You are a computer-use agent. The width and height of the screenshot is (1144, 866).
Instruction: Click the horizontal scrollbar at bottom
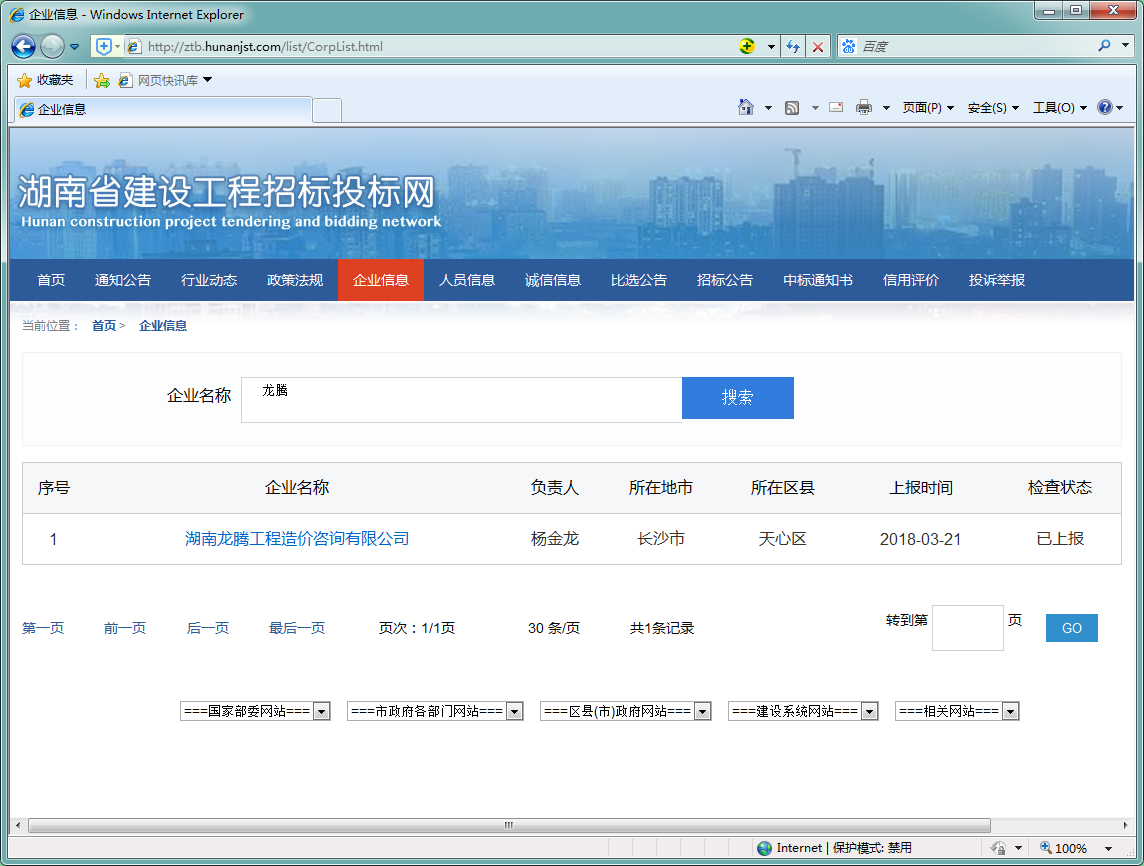click(x=508, y=825)
